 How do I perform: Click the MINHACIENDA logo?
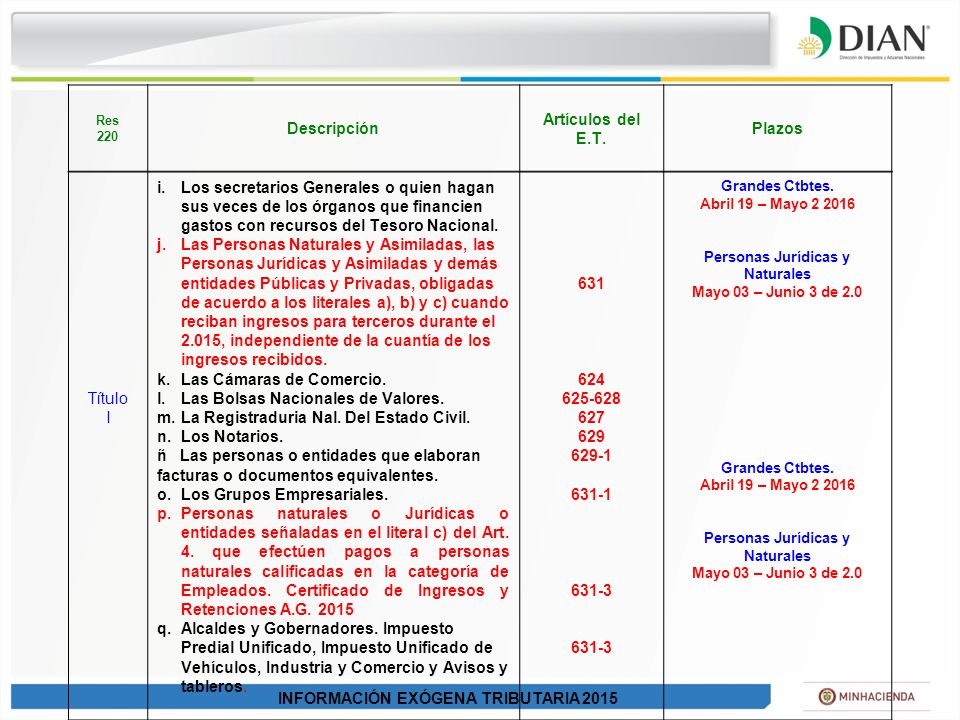(x=866, y=697)
